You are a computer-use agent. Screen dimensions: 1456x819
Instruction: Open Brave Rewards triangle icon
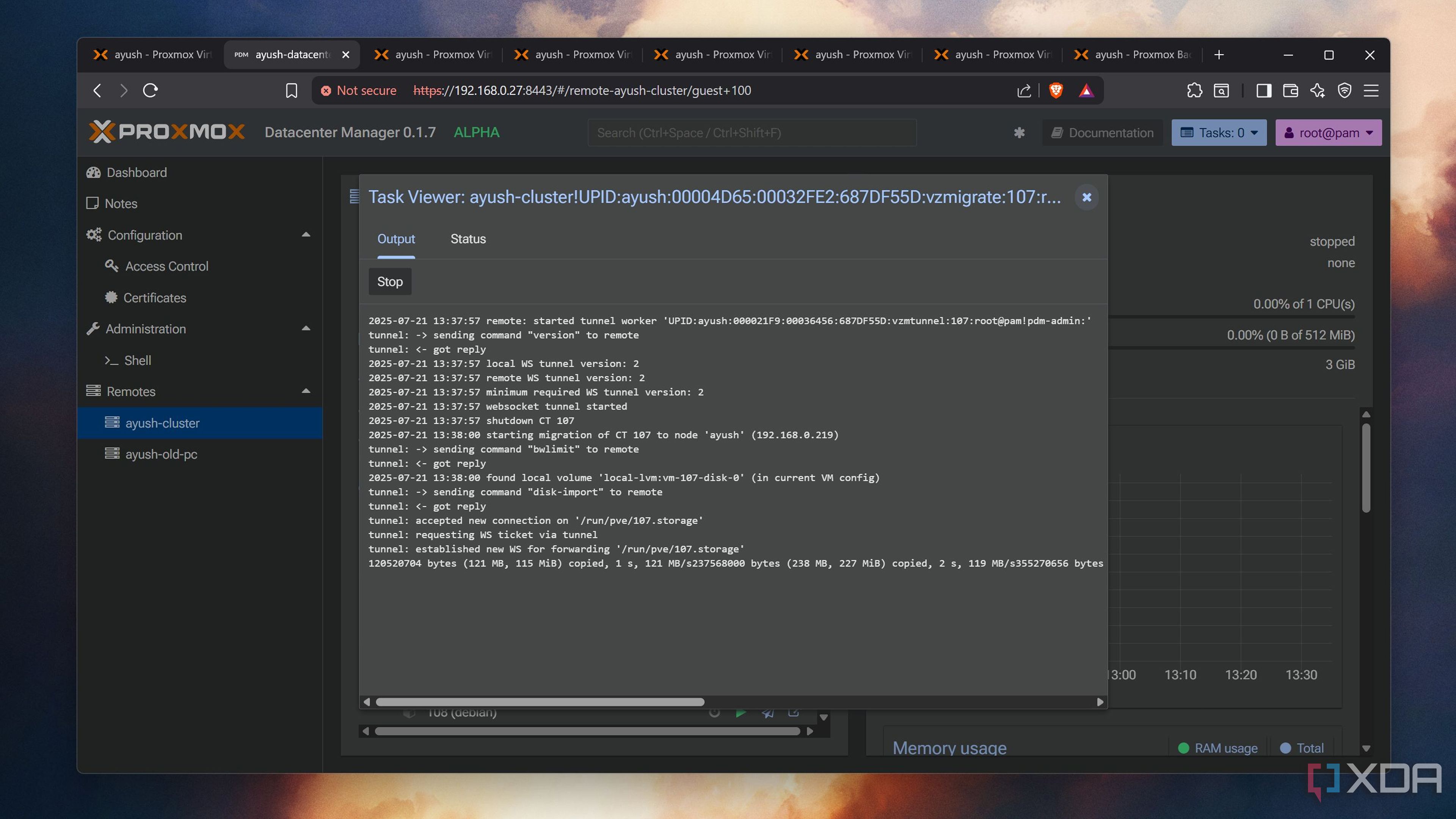pyautogui.click(x=1086, y=91)
